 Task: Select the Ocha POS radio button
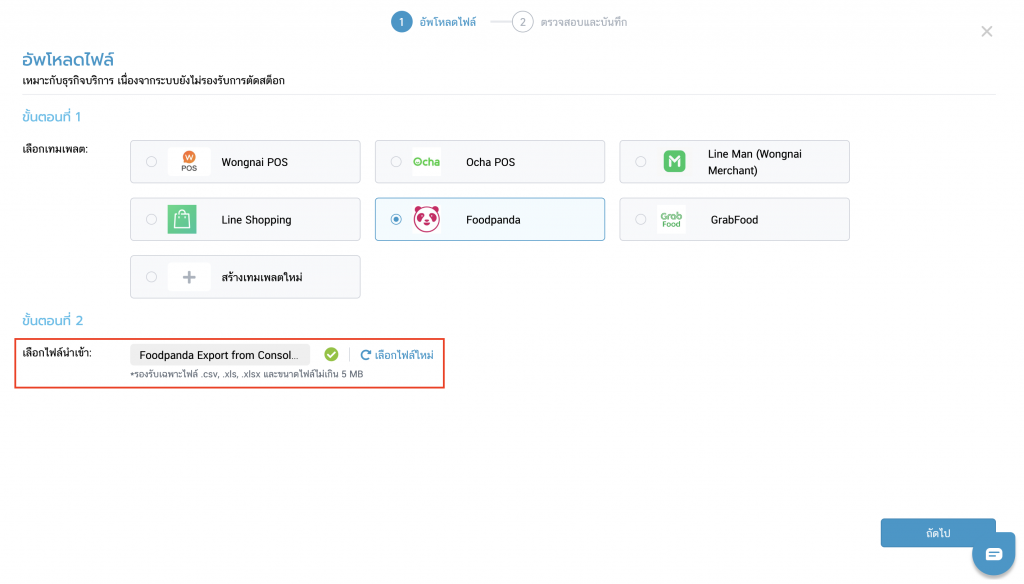tap(396, 161)
